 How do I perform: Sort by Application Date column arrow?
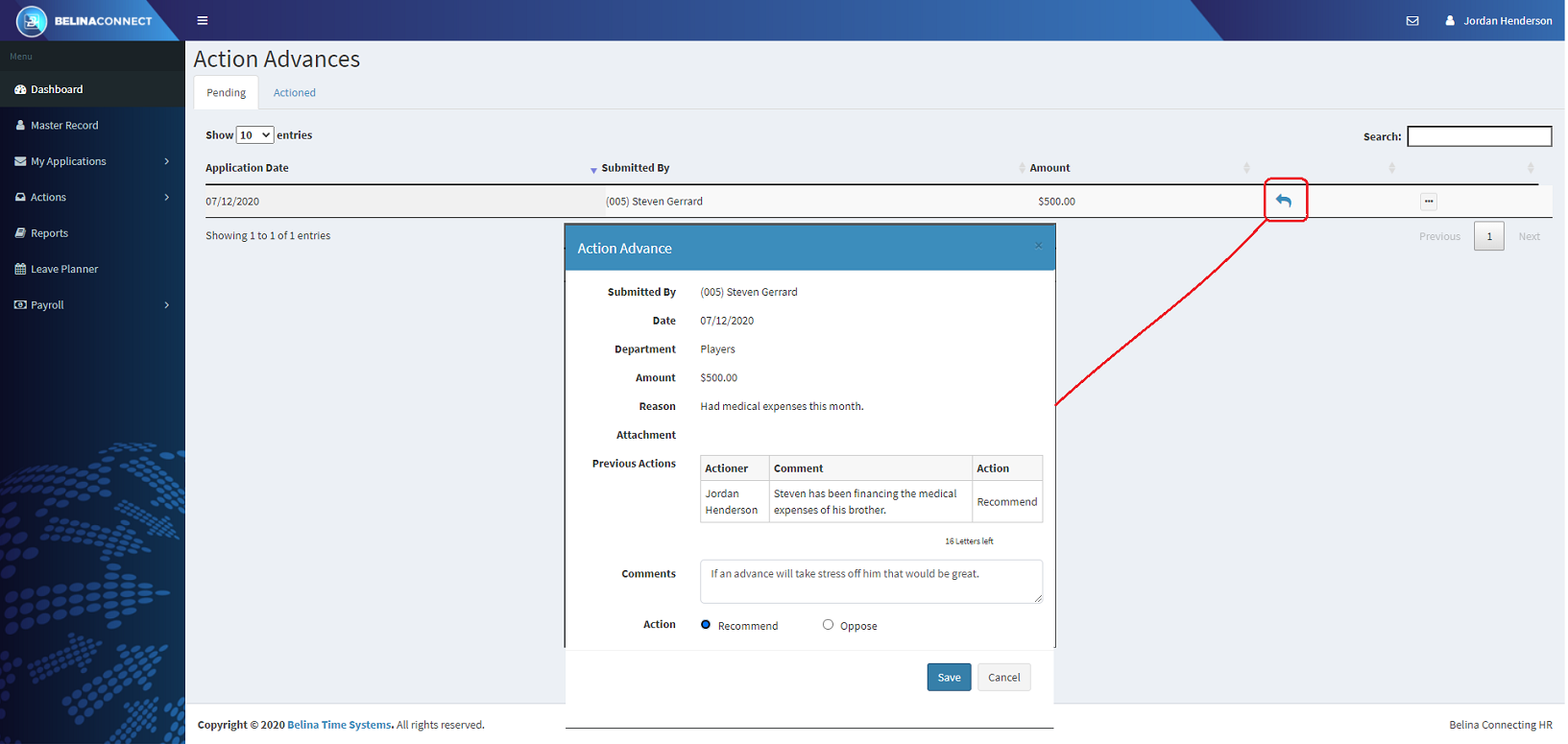[593, 169]
